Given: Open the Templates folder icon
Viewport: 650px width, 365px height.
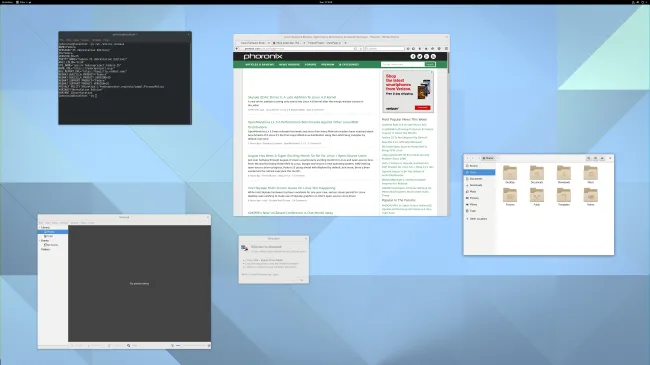Looking at the screenshot, I should point(564,196).
